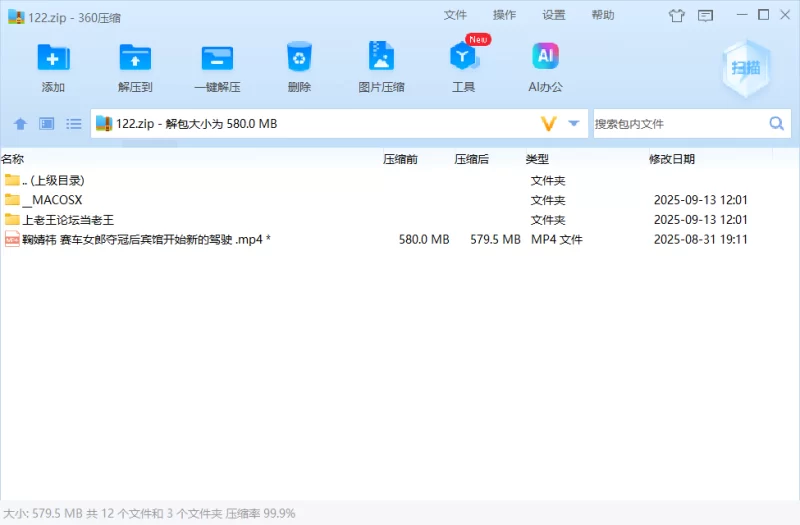Select the .mp4 file row

400,239
